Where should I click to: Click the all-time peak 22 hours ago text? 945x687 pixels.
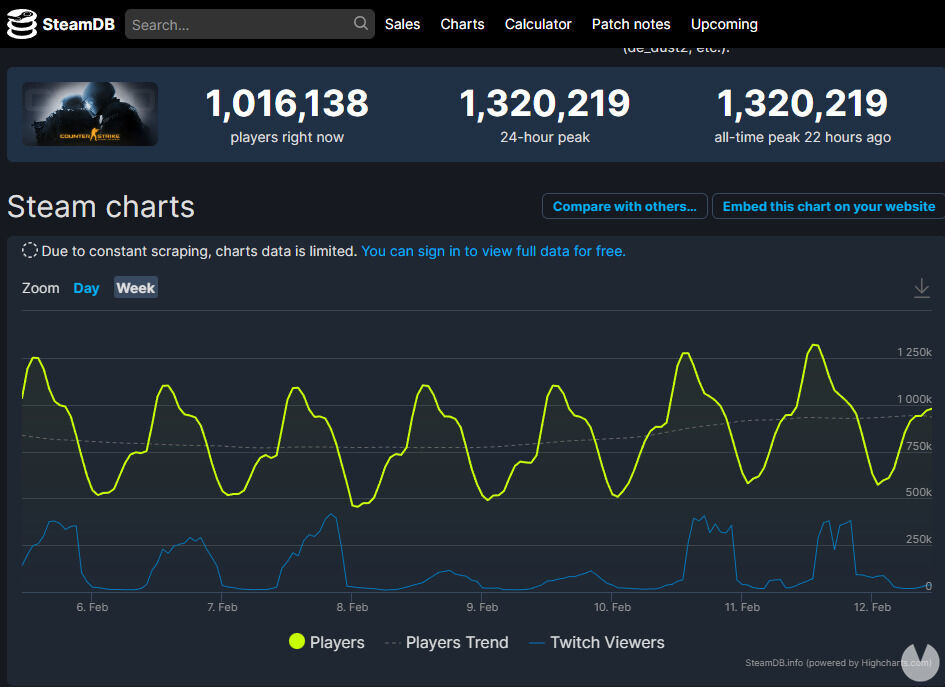point(803,137)
